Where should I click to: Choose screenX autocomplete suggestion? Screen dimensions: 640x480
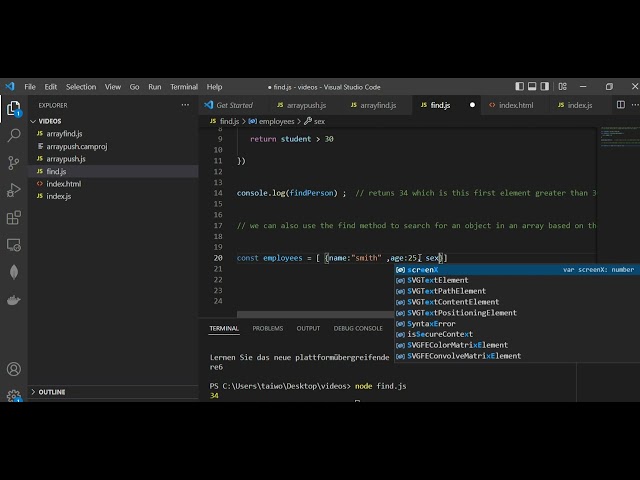(x=517, y=269)
